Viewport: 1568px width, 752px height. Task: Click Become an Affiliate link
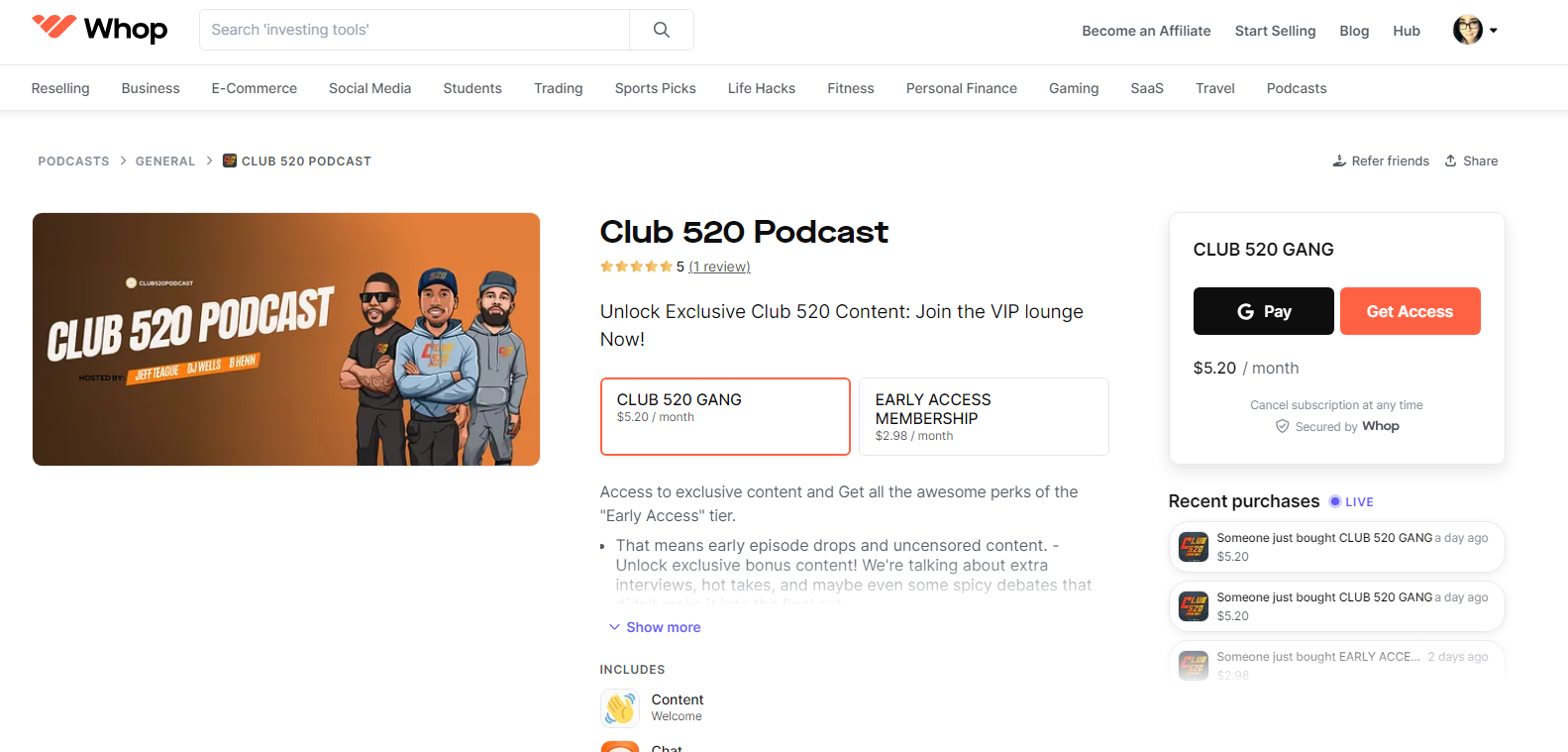click(1146, 31)
